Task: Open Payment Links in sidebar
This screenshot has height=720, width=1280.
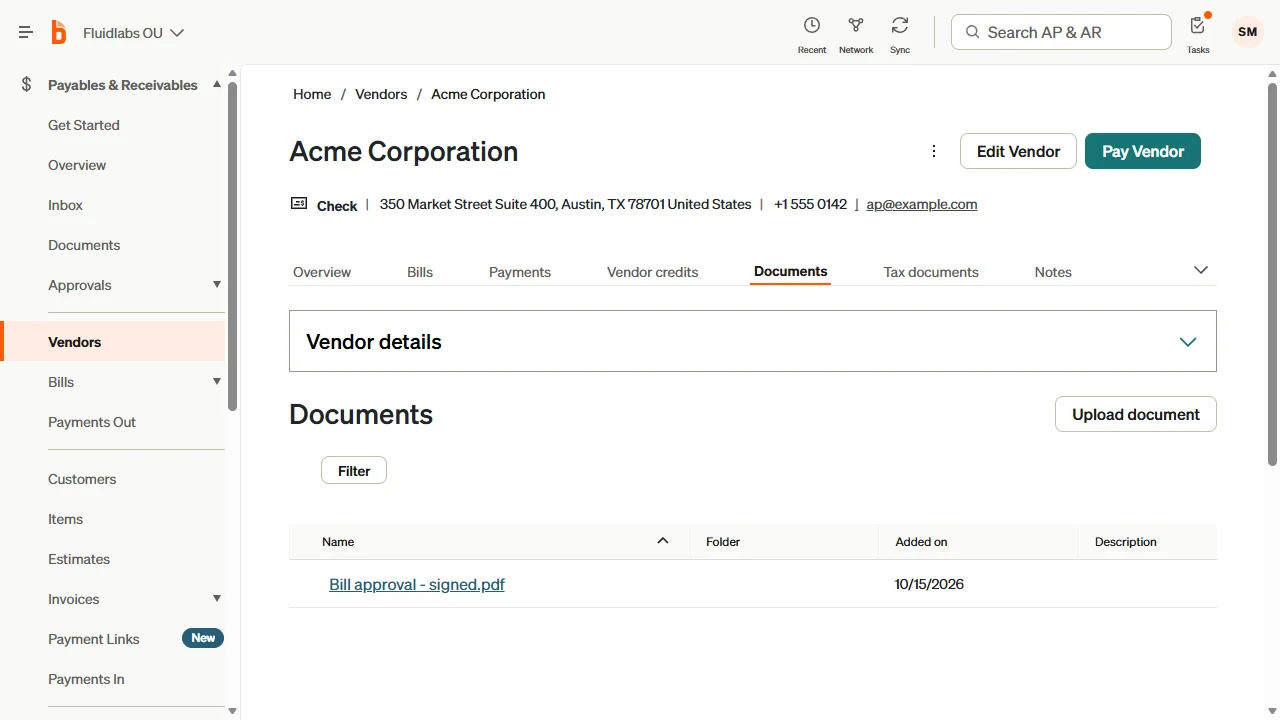Action: pos(94,639)
